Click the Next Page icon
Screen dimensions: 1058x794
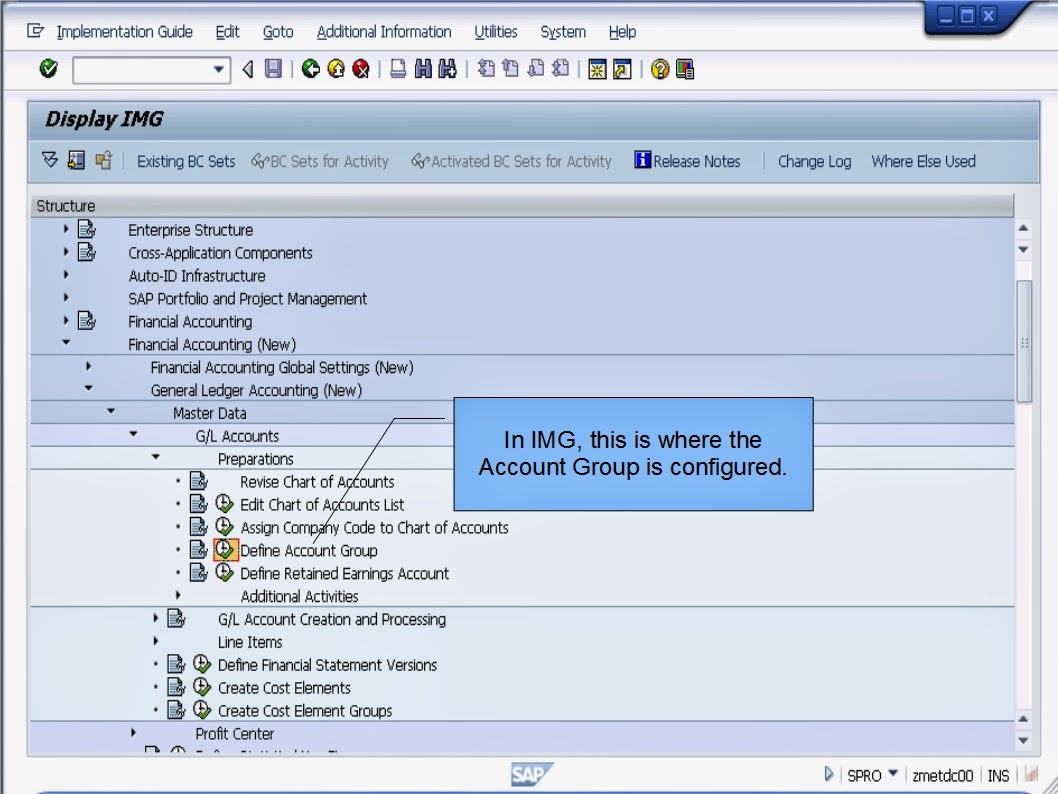536,68
